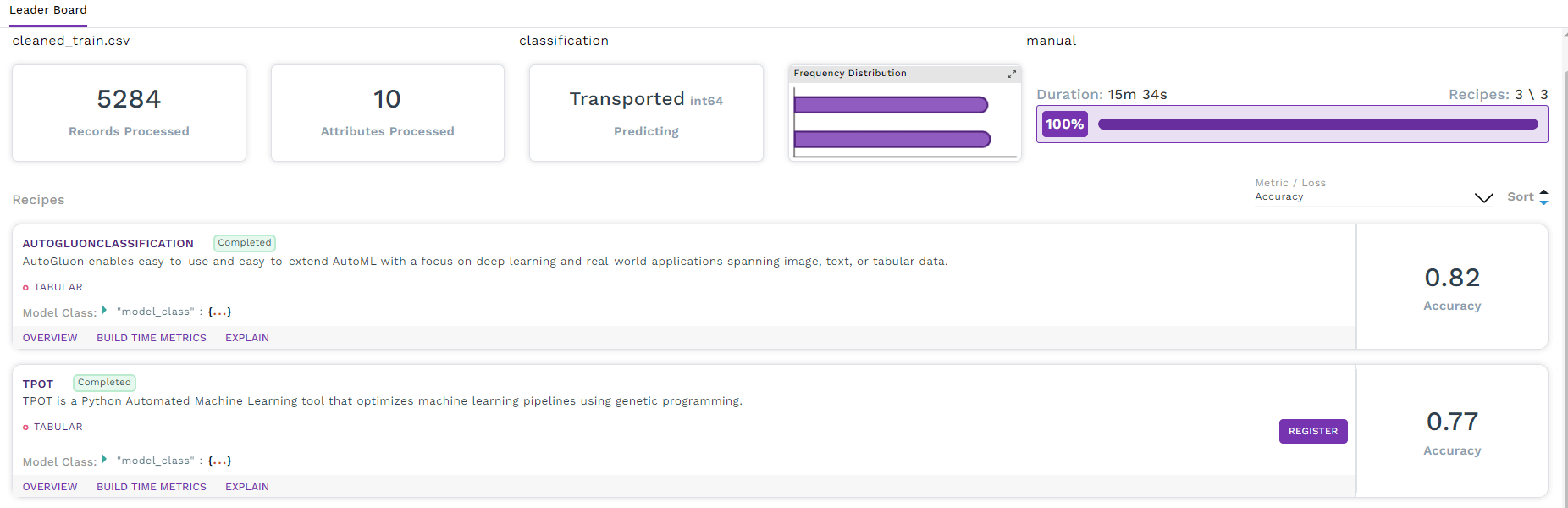
Task: Switch to the Leader Board tab
Action: (48, 10)
